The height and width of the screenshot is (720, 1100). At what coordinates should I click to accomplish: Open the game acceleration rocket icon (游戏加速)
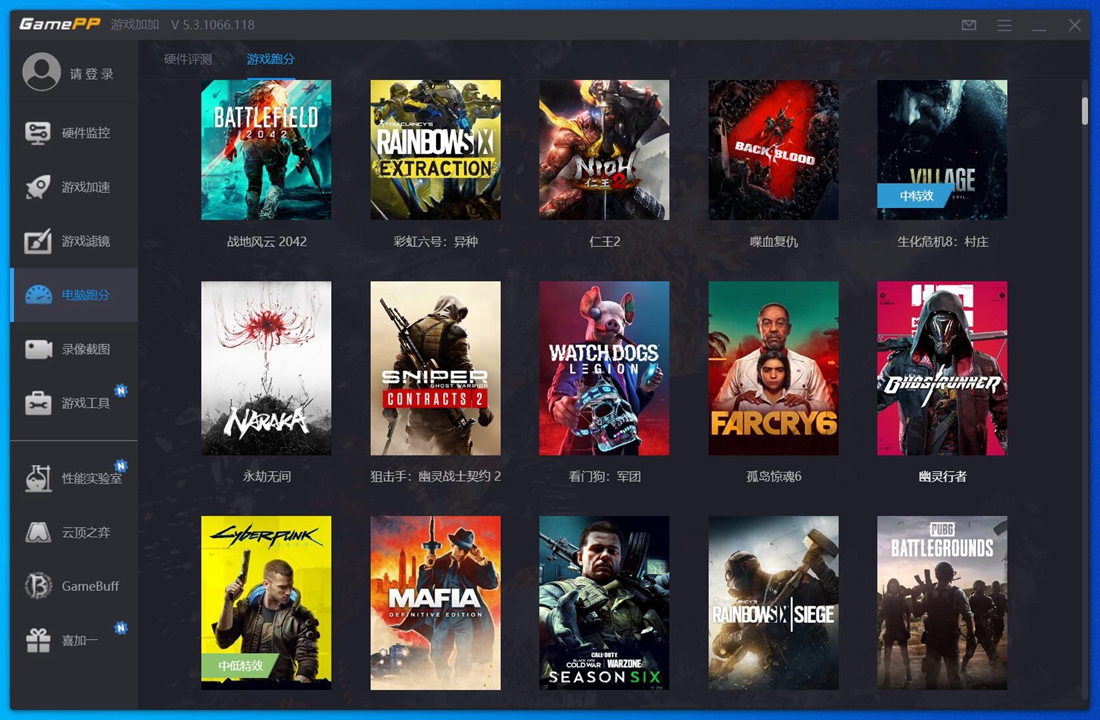pos(38,187)
